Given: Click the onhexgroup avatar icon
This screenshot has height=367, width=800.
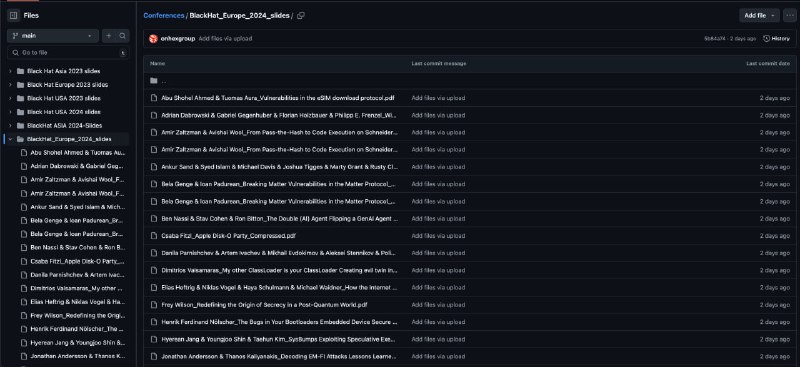Looking at the screenshot, I should tap(153, 38).
